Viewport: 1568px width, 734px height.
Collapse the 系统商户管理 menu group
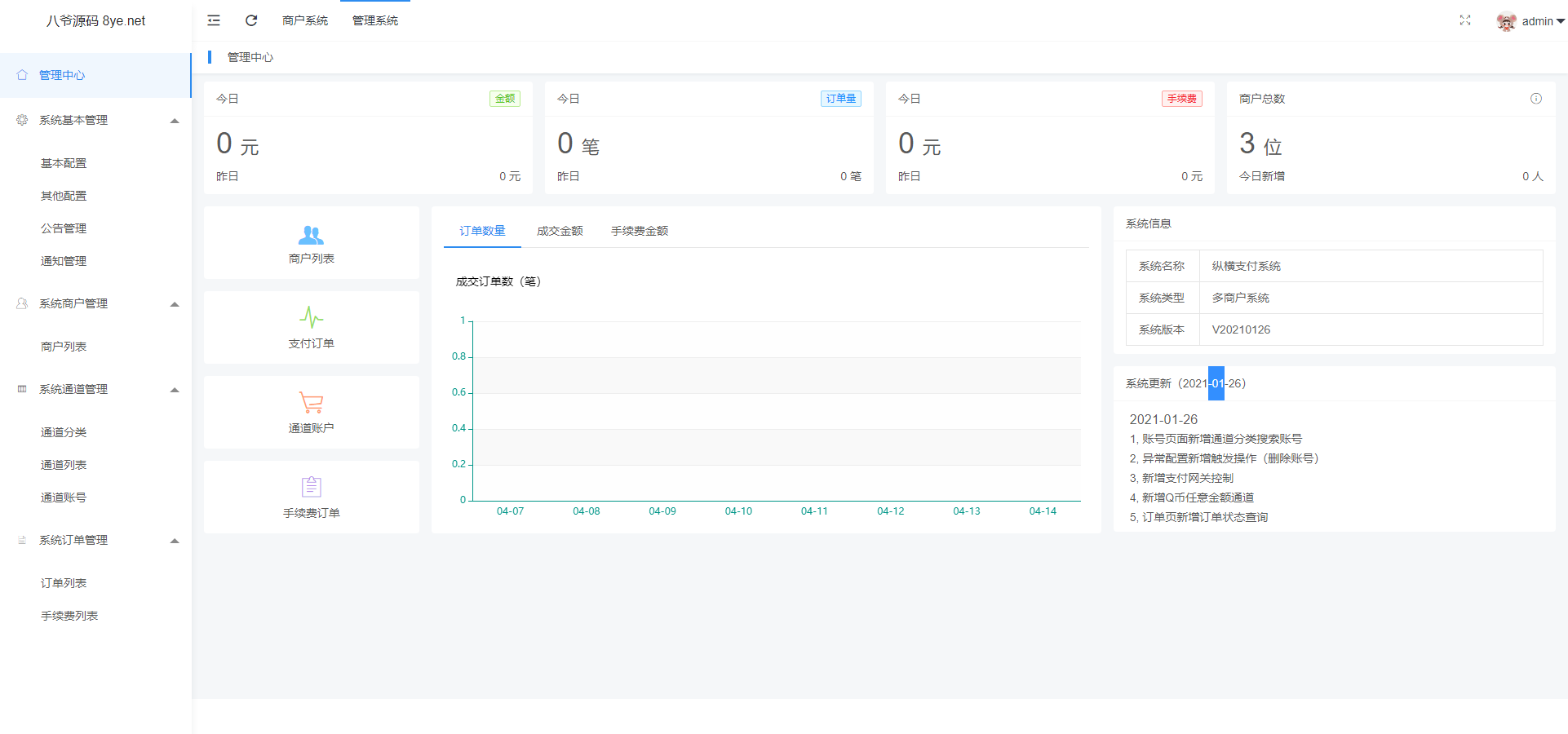pos(174,304)
